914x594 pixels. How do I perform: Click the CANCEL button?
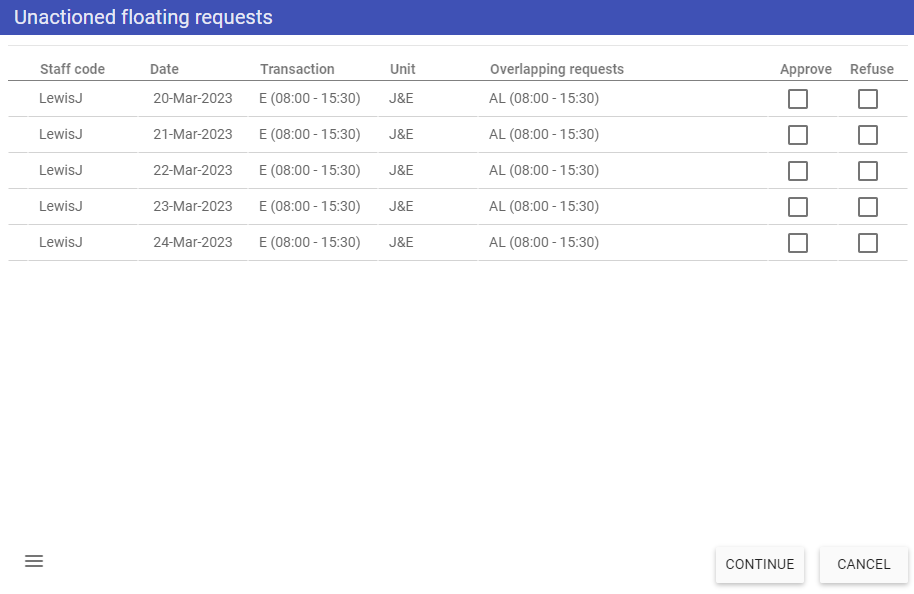pos(863,564)
